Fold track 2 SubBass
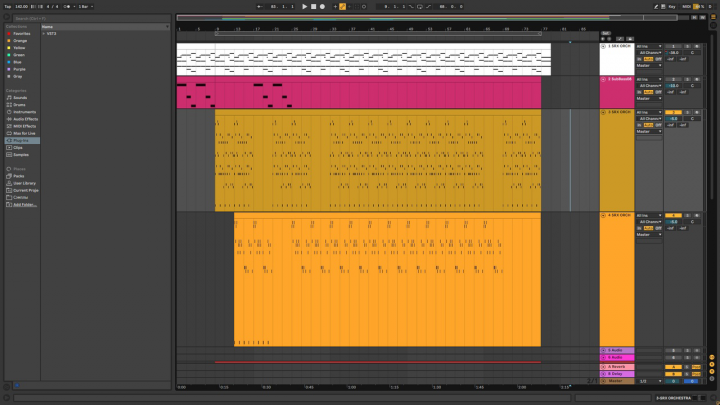Viewport: 720px width, 405px height. pos(603,79)
